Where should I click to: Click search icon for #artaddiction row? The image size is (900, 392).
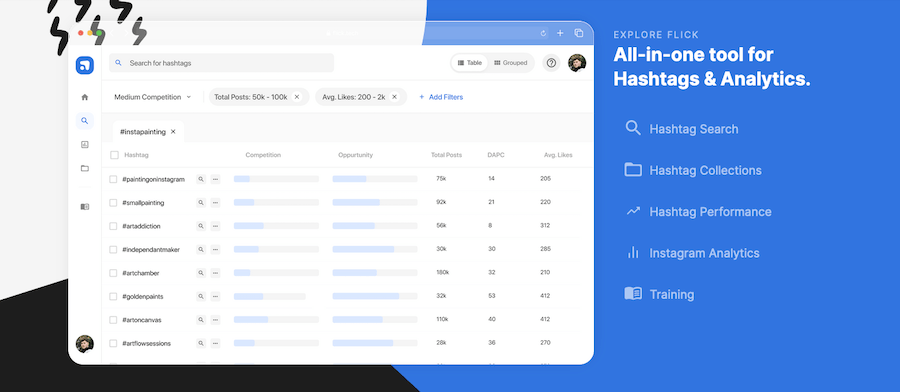[x=201, y=226]
